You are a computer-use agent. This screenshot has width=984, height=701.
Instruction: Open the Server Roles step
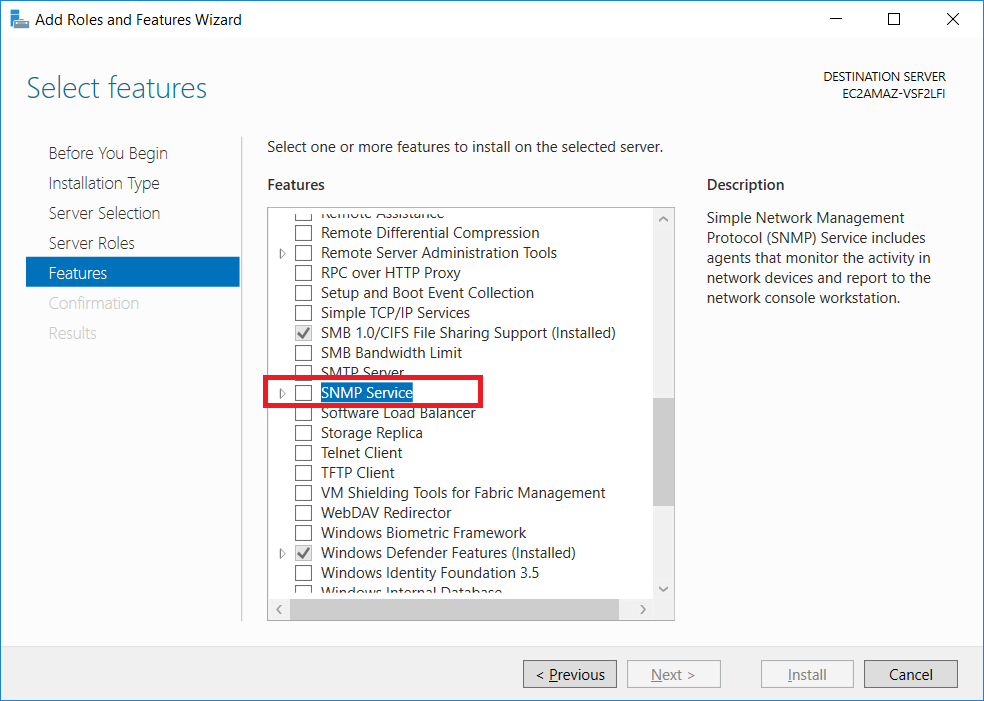tap(92, 243)
